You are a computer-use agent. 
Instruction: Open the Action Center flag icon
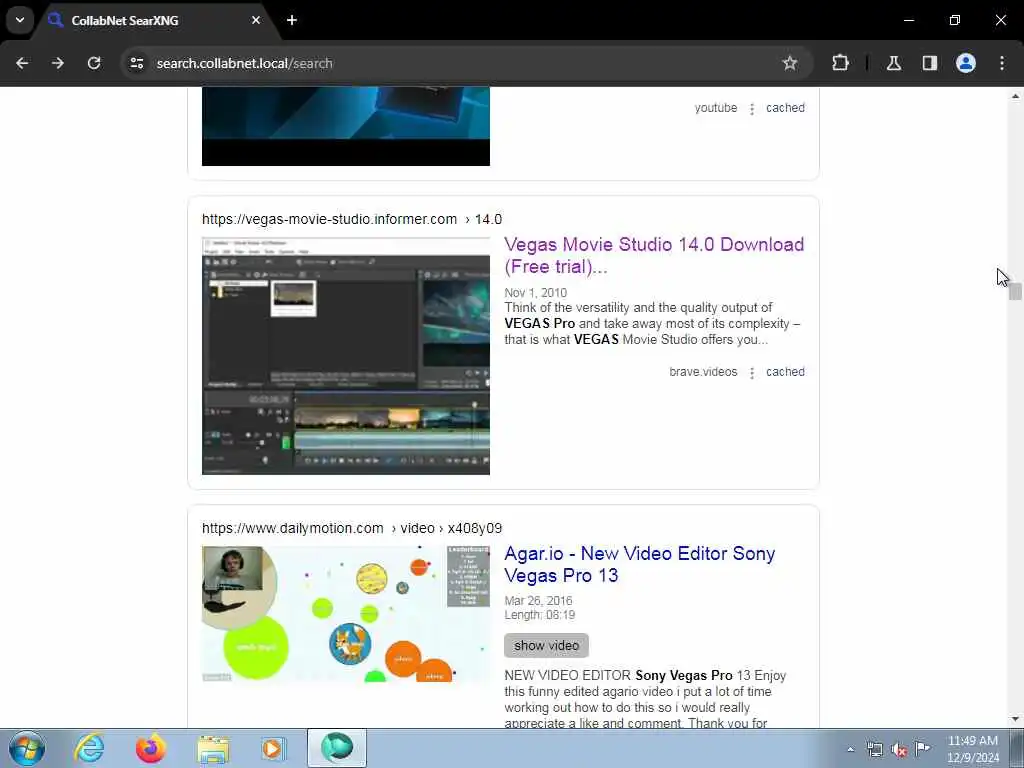[x=923, y=748]
